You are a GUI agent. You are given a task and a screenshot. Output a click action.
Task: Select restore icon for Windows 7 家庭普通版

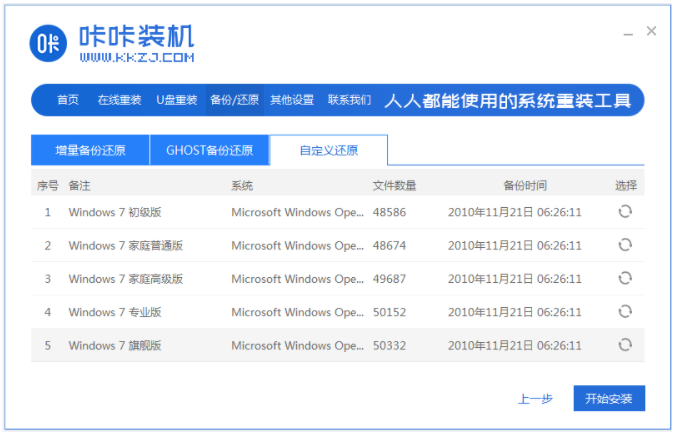coord(625,245)
